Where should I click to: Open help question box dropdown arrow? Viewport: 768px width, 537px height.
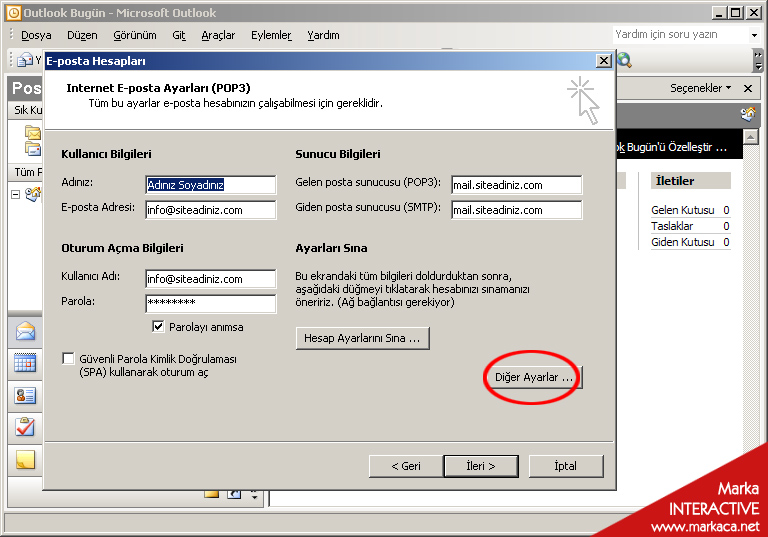pyautogui.click(x=754, y=35)
